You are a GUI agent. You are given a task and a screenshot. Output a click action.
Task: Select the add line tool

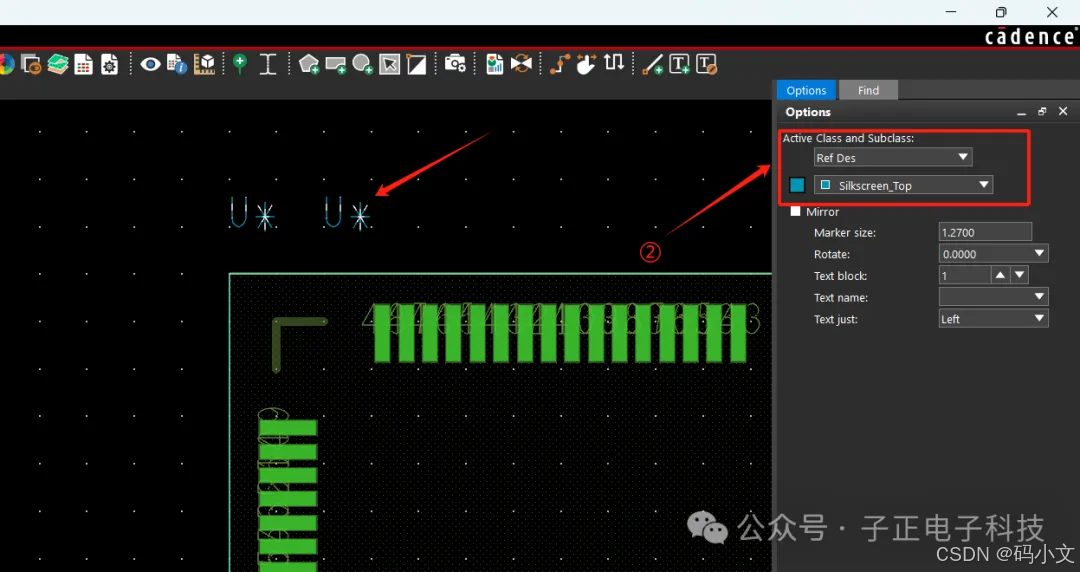click(652, 65)
